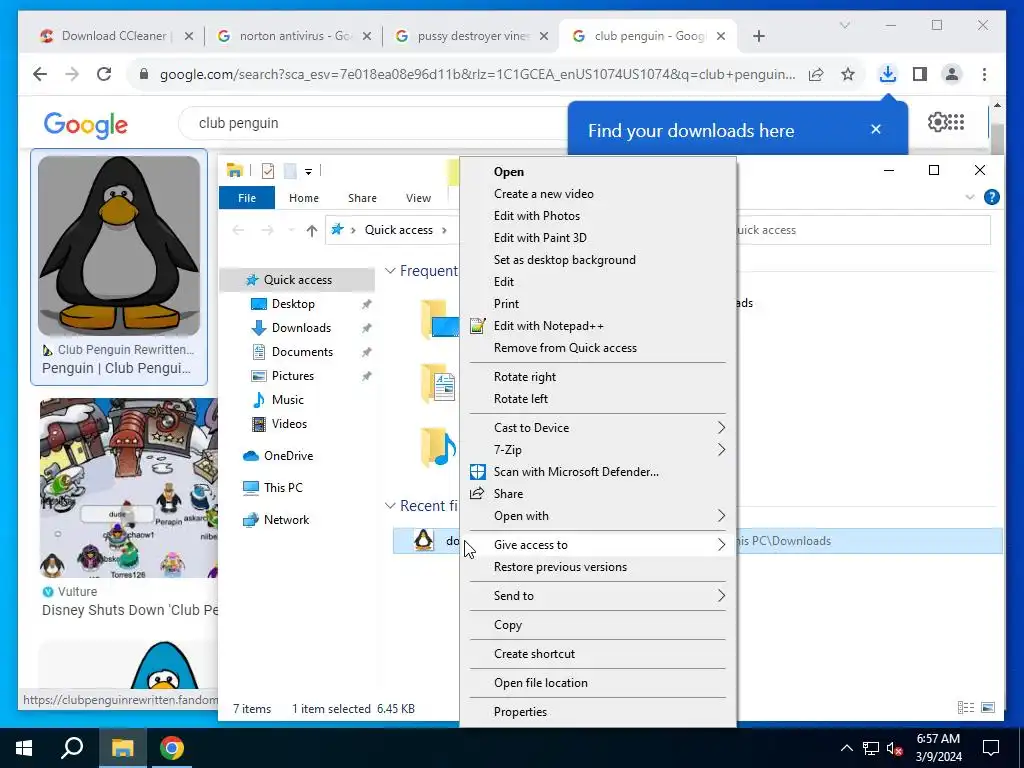Select Open in context menu
The image size is (1024, 768).
pos(598,172)
